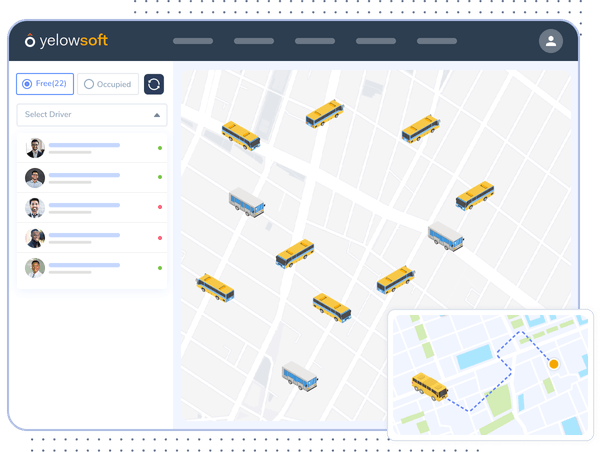The height and width of the screenshot is (452, 600).
Task: Click the rightmost blue bus on main map
Action: 446,237
